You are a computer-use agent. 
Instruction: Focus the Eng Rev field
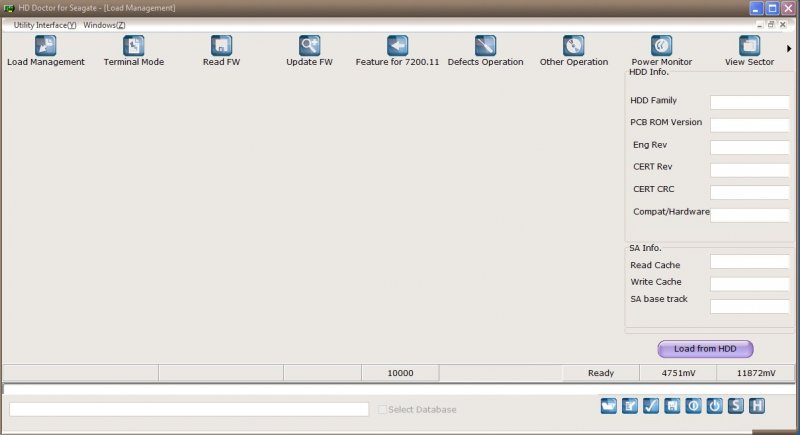(x=749, y=147)
